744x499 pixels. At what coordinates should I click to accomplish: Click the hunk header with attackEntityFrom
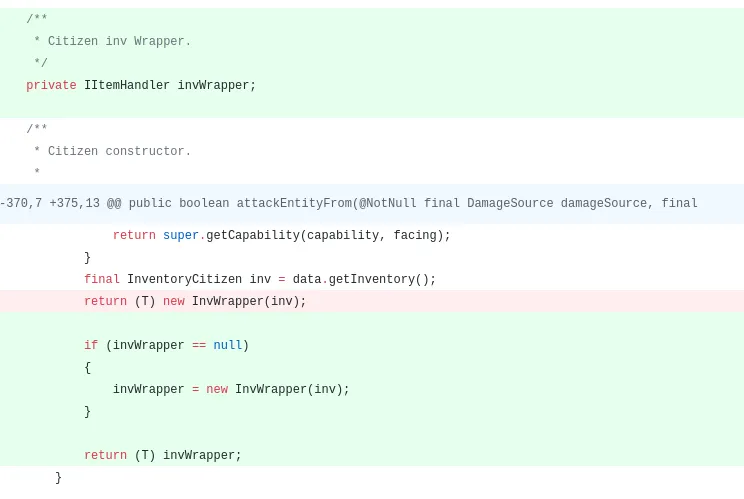coord(372,203)
